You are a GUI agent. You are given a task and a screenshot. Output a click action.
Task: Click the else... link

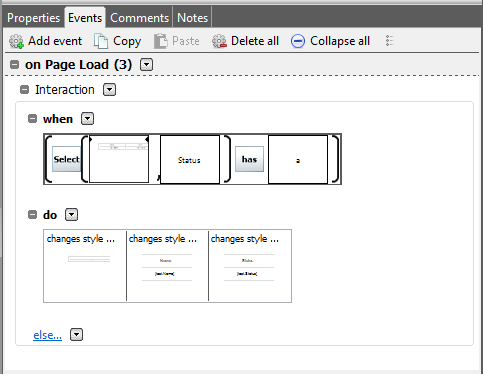pos(47,335)
